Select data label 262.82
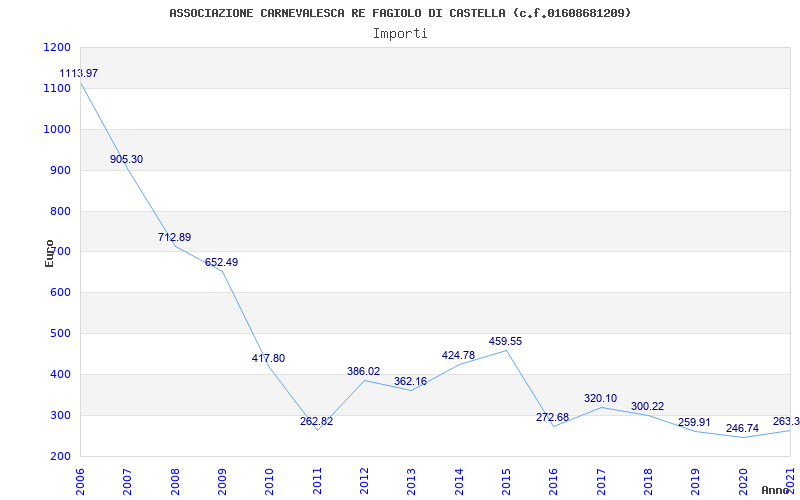Viewport: 800px width, 500px height. (316, 421)
